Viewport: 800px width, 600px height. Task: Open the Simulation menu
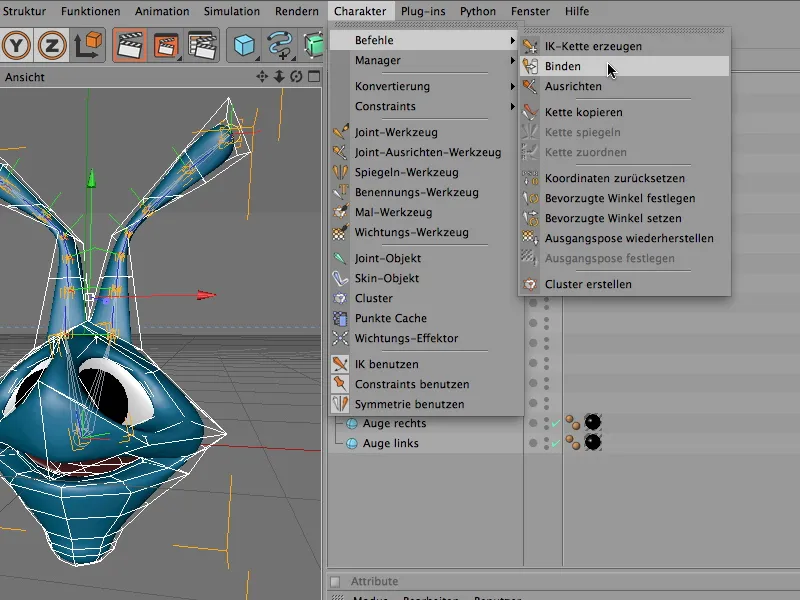coord(232,11)
